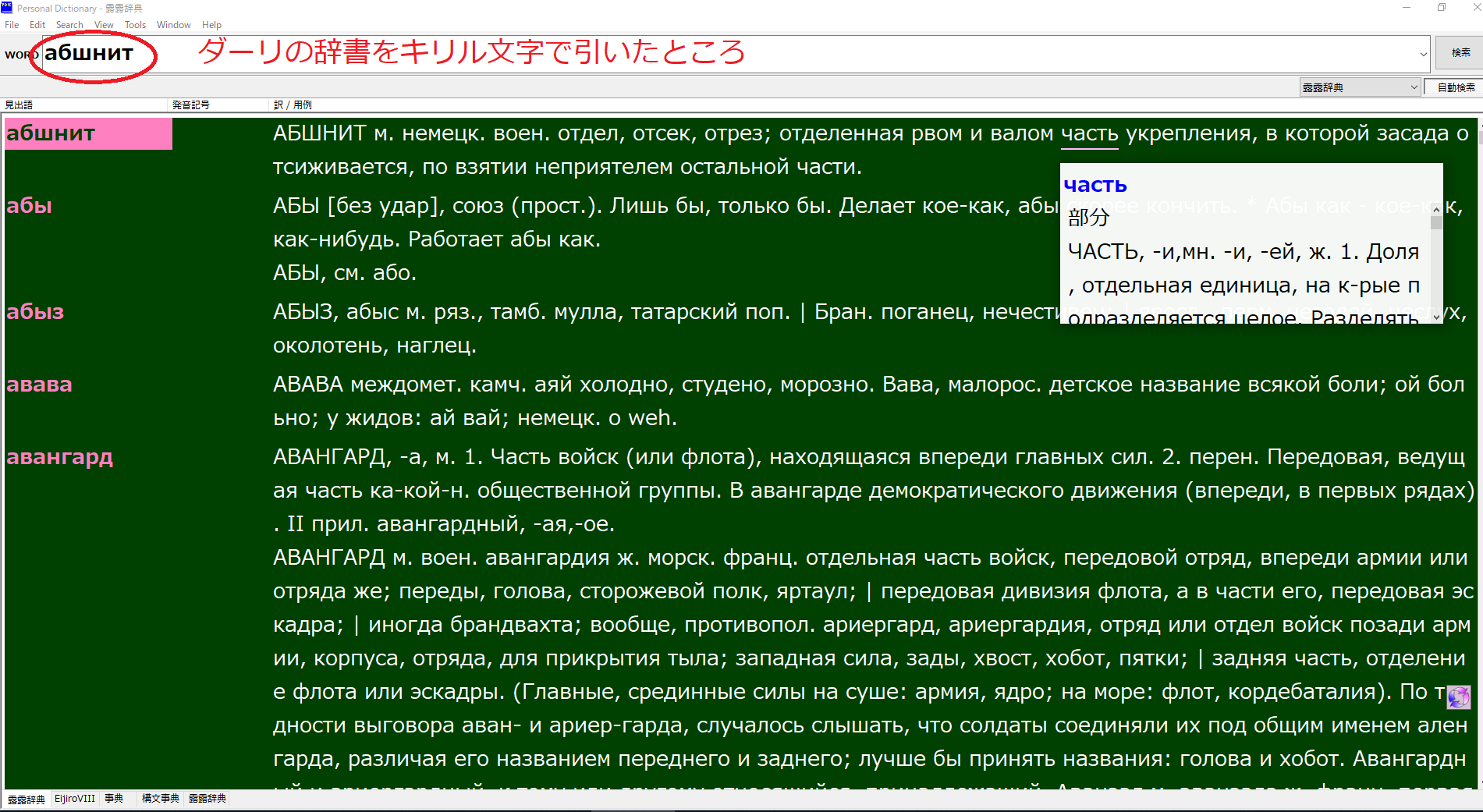This screenshot has width=1483, height=812.
Task: Click the АБЫ, см. або. definition line
Action: point(345,273)
